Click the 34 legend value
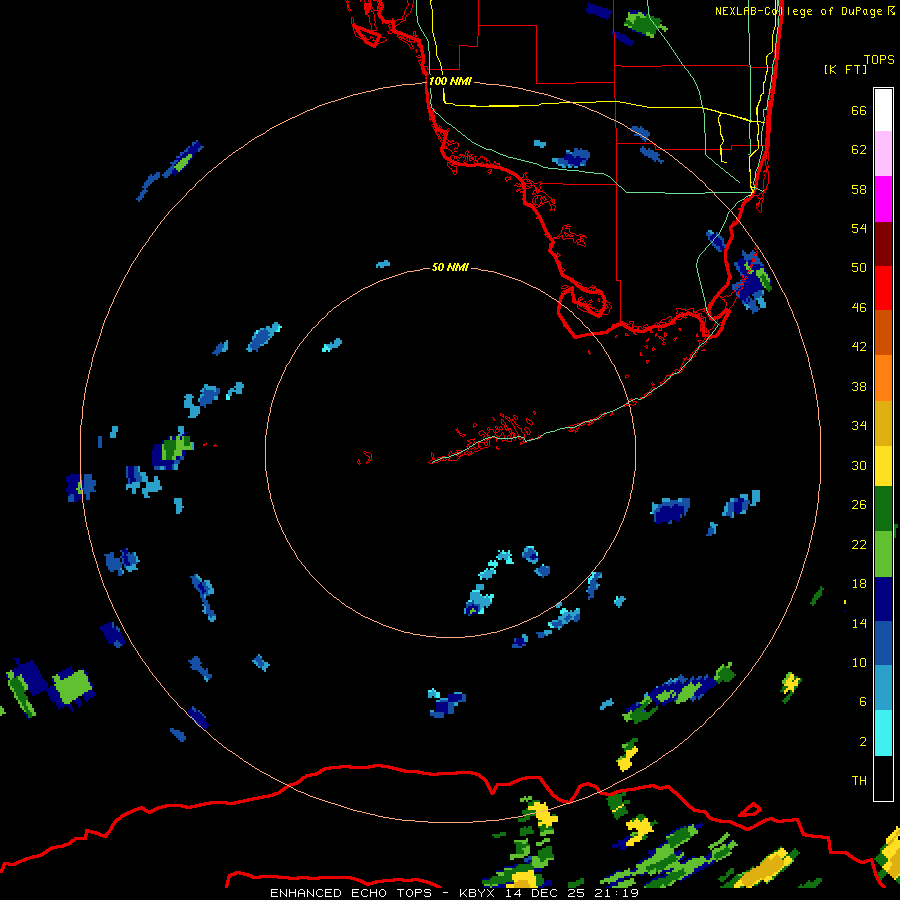 coord(859,425)
